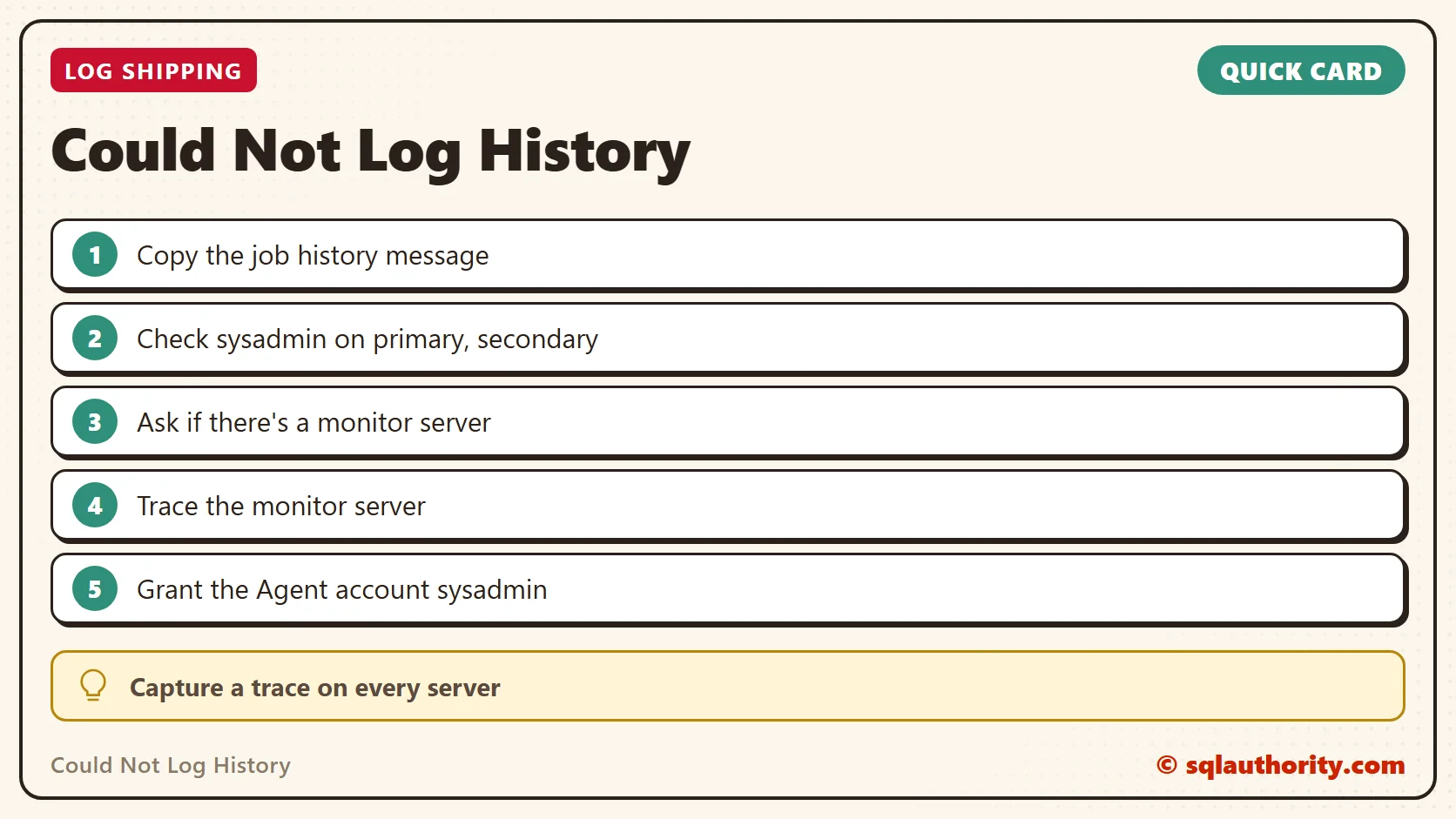Click the gray footer 'Could Not Log History'
The width and height of the screenshot is (1456, 819).
tap(171, 765)
